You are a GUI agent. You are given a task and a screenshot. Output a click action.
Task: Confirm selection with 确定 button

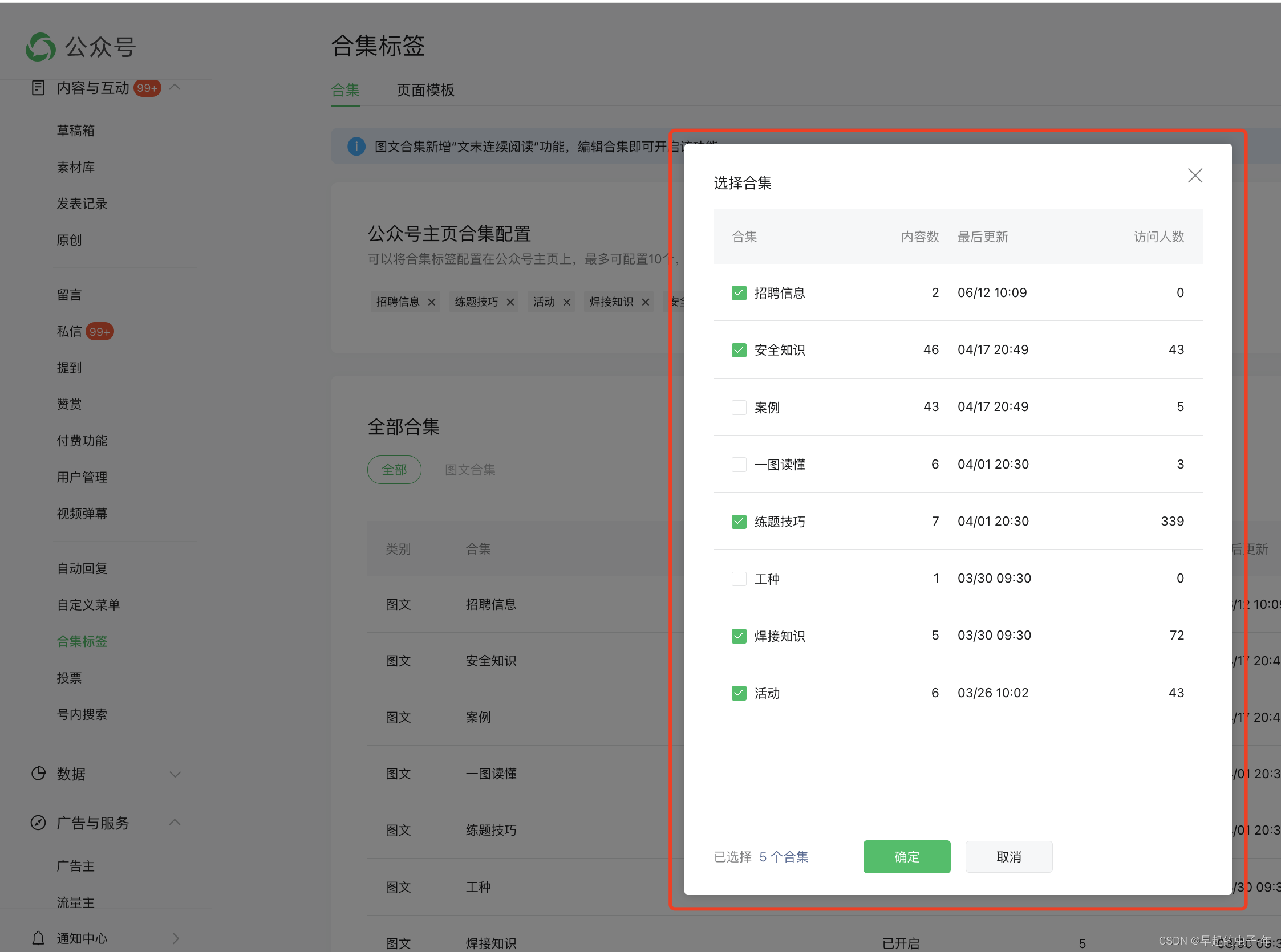pyautogui.click(x=906, y=856)
